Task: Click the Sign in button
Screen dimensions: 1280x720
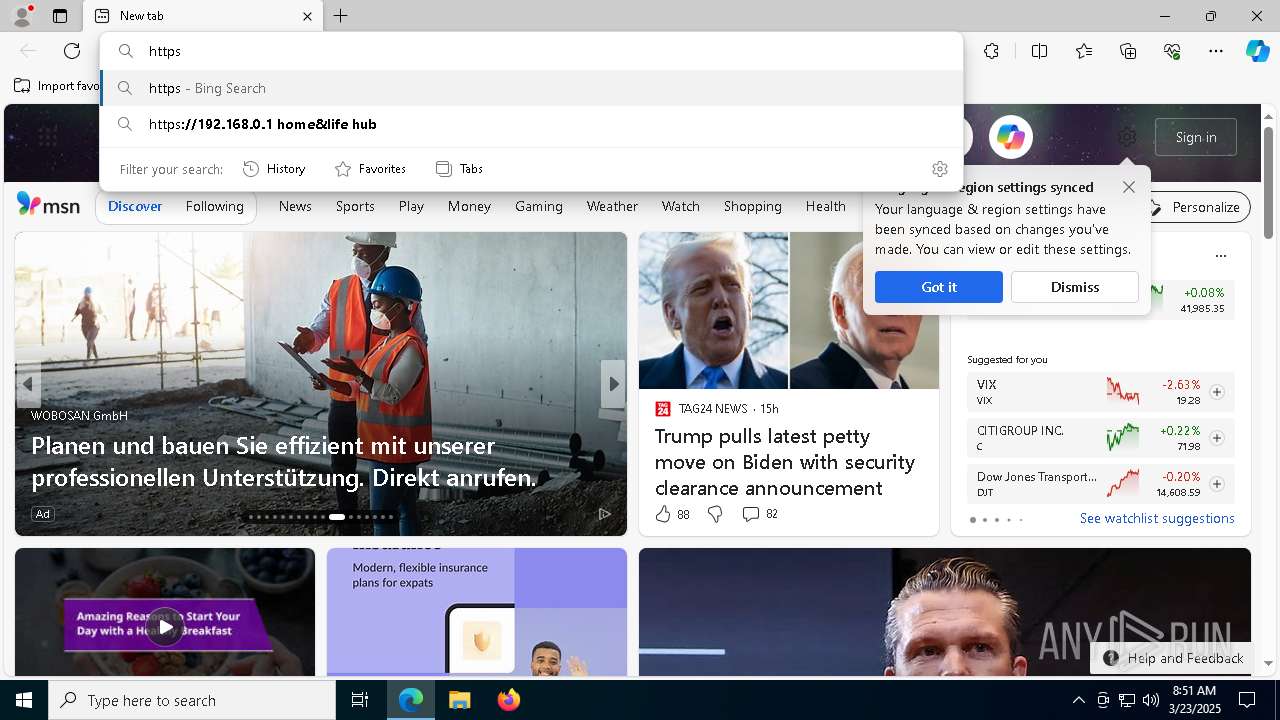Action: pos(1196,137)
